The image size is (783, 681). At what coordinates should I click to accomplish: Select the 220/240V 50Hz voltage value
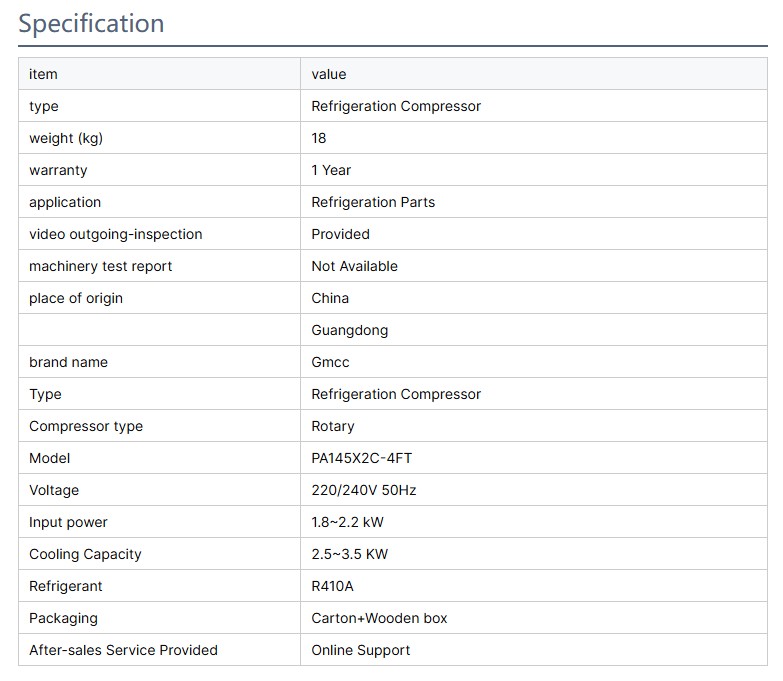click(363, 490)
